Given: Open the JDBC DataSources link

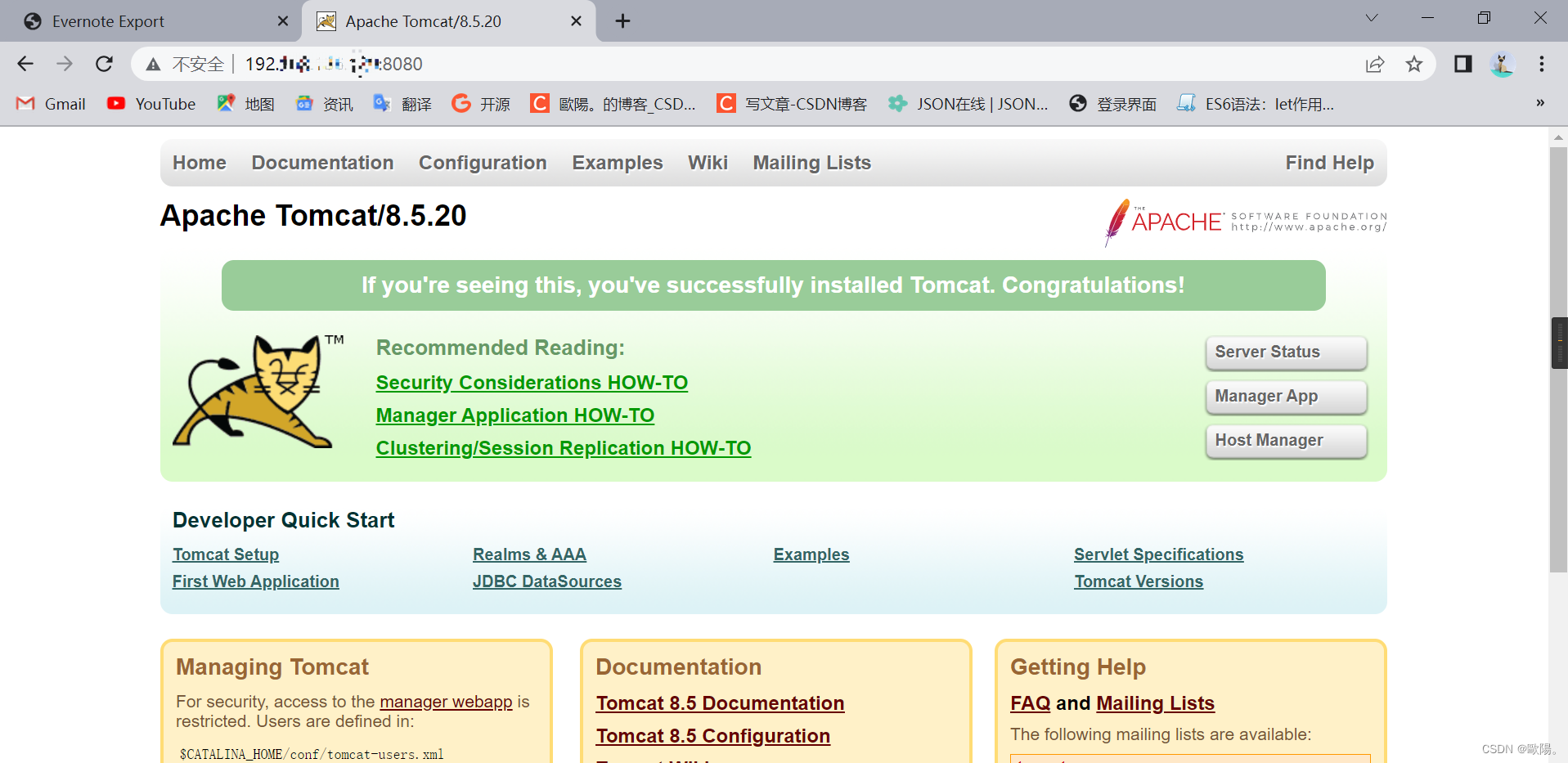Looking at the screenshot, I should click(546, 581).
